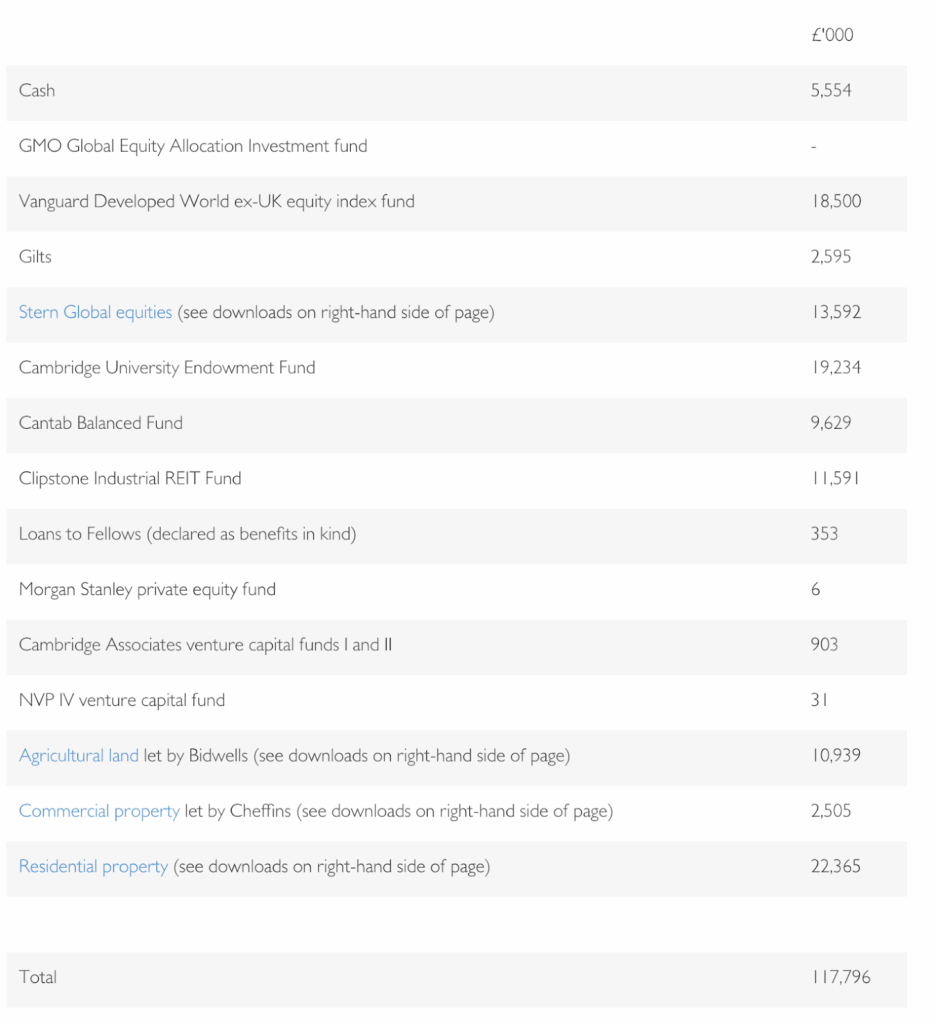Open the Stern Global equities link
Image resolution: width=936 pixels, height=1024 pixels.
pyautogui.click(x=95, y=312)
